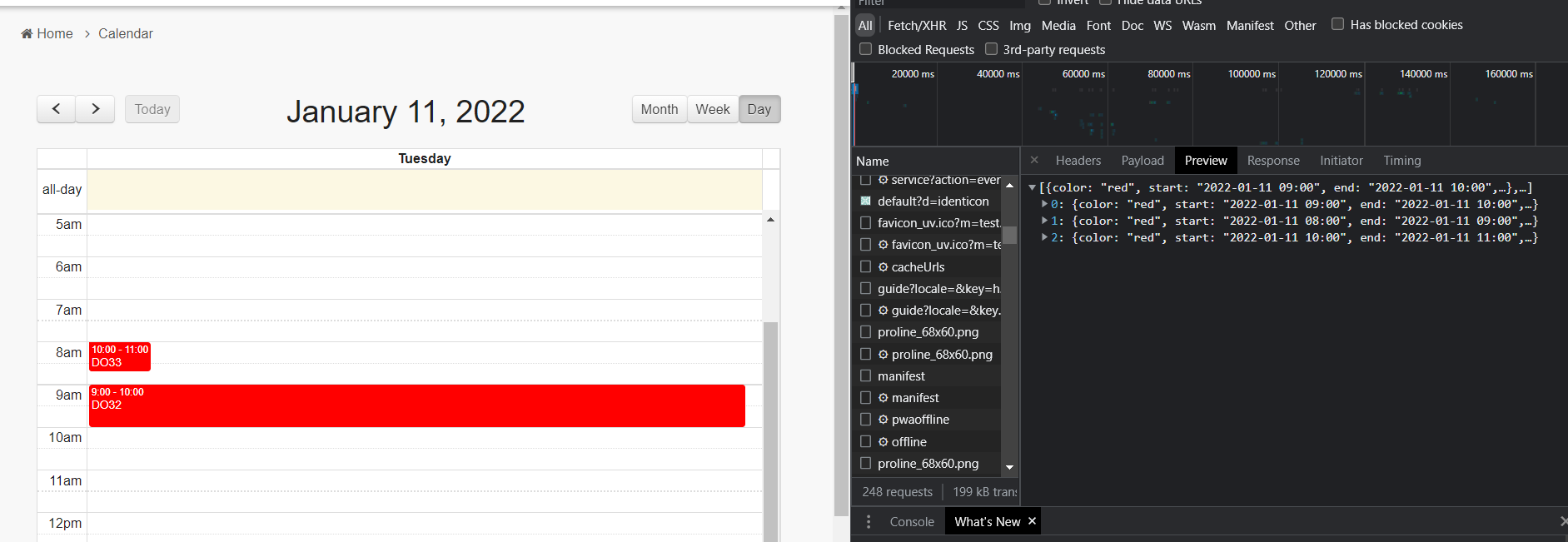Close the request details panel
This screenshot has height=542, width=1568.
[1034, 161]
